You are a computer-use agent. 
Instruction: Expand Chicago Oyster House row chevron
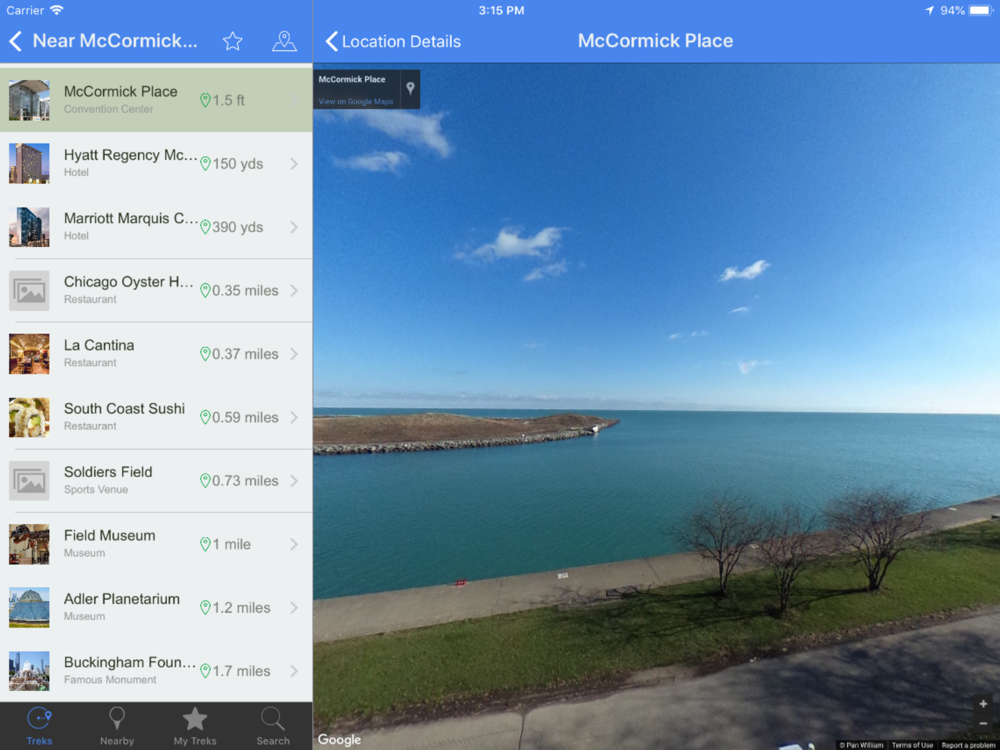294,291
